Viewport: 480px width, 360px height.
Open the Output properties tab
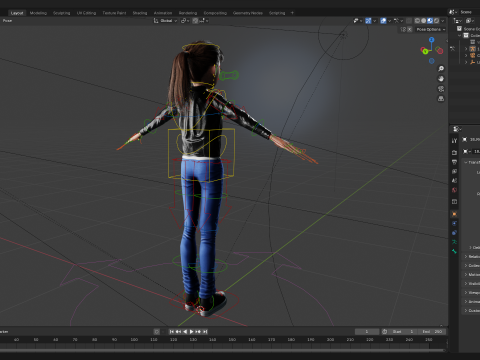pos(454,162)
